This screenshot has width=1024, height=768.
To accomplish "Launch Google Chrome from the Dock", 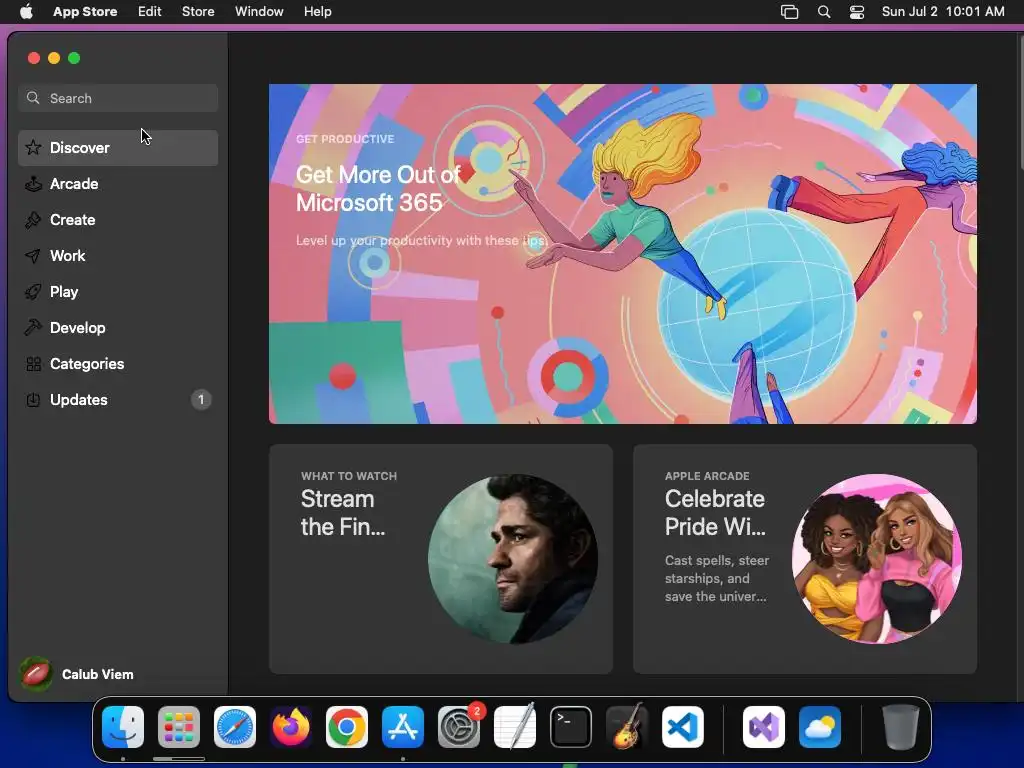I will tap(347, 727).
